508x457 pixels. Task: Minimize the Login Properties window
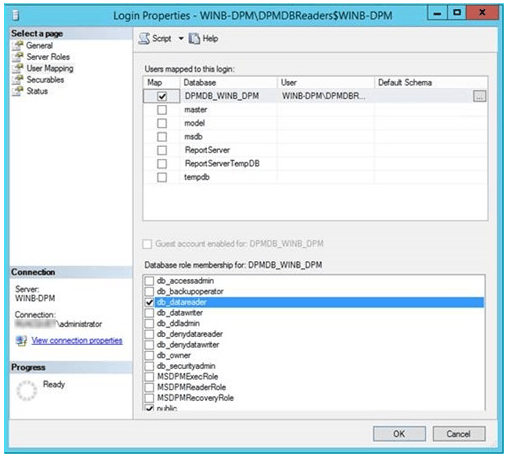437,13
